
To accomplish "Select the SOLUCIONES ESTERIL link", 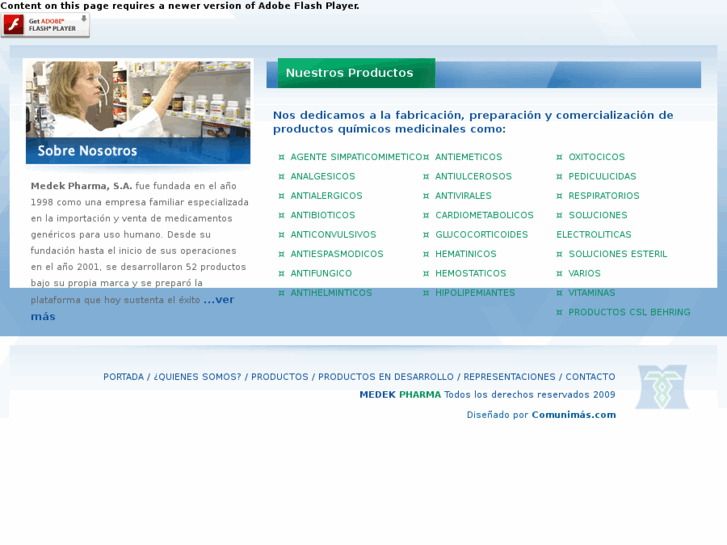I will tap(618, 254).
